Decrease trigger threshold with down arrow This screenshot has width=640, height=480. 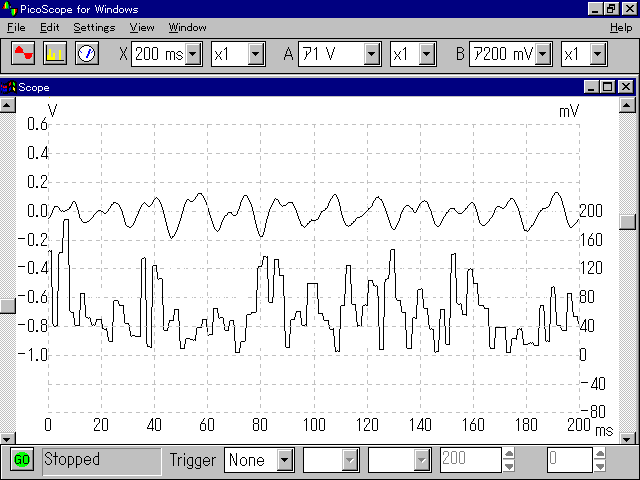509,466
